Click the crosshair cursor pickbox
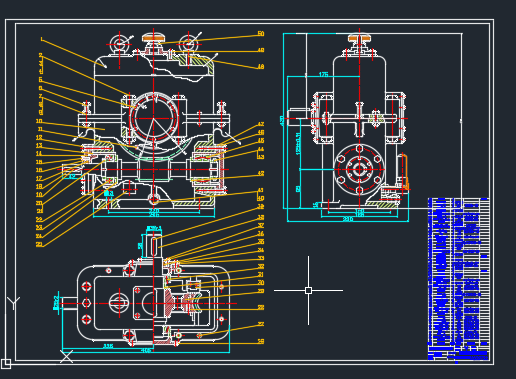The width and height of the screenshot is (516, 379). (308, 290)
